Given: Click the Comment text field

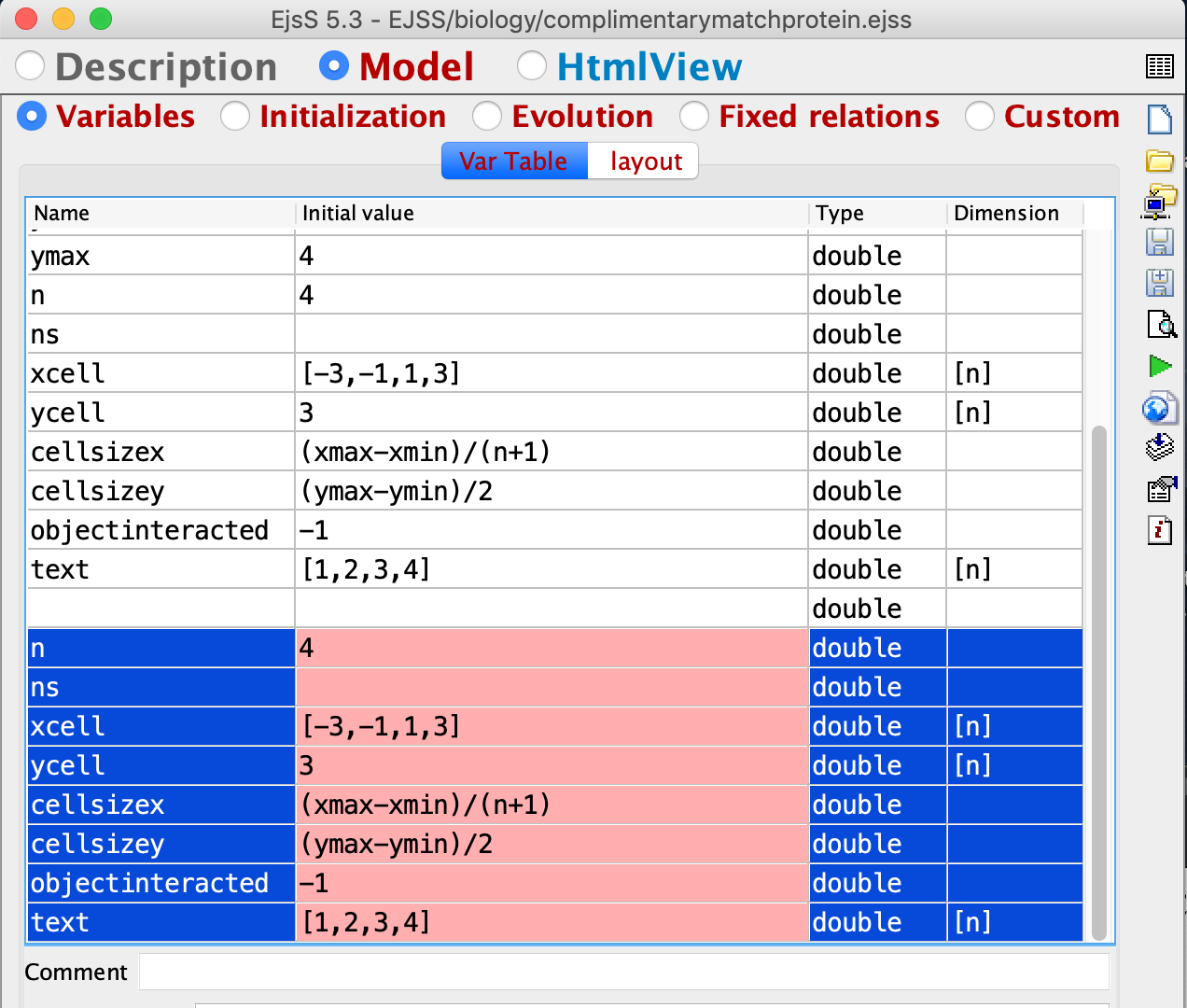Looking at the screenshot, I should [x=623, y=972].
